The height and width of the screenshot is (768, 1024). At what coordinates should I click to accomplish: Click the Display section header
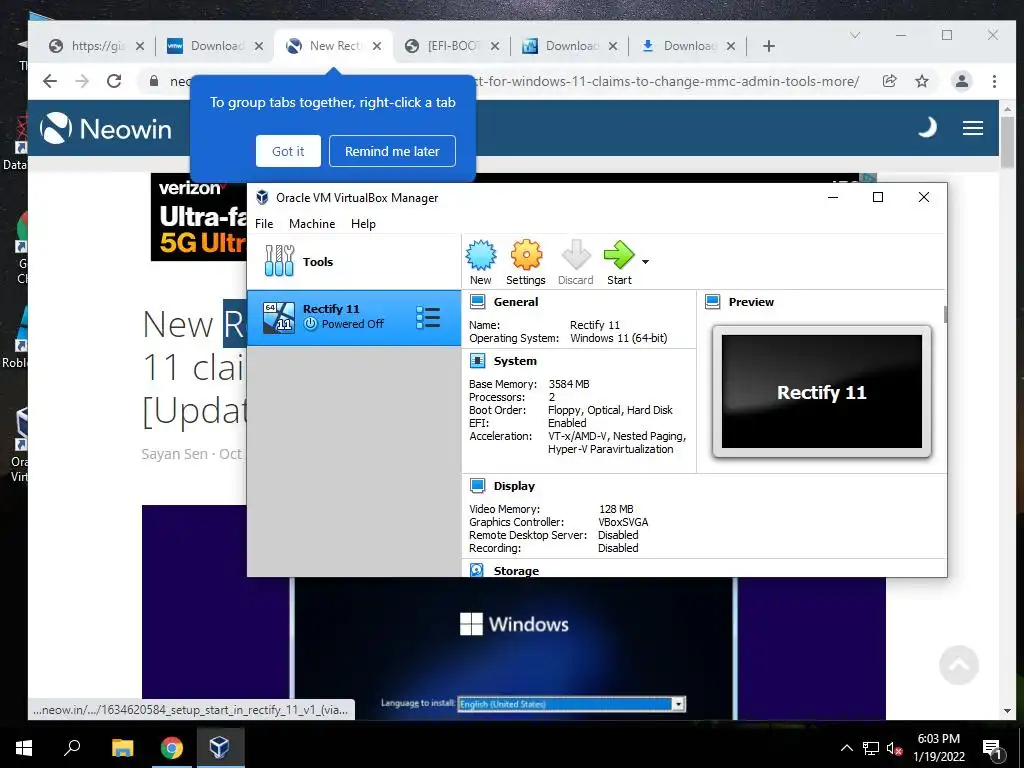pos(514,486)
